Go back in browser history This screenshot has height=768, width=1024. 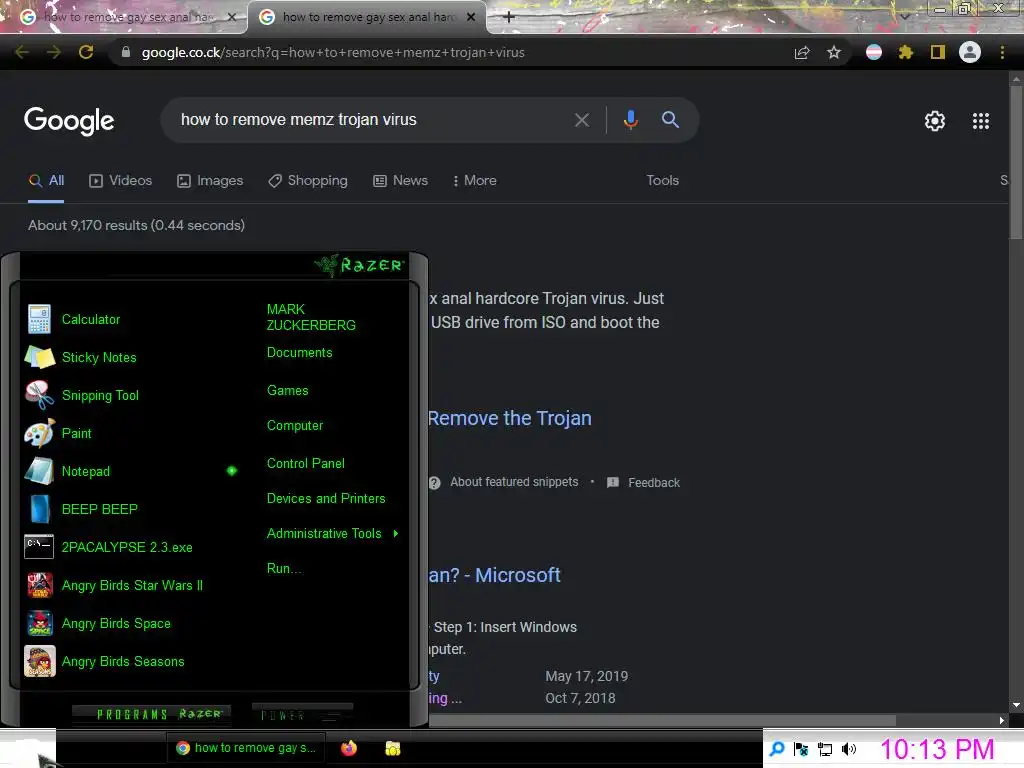22,52
